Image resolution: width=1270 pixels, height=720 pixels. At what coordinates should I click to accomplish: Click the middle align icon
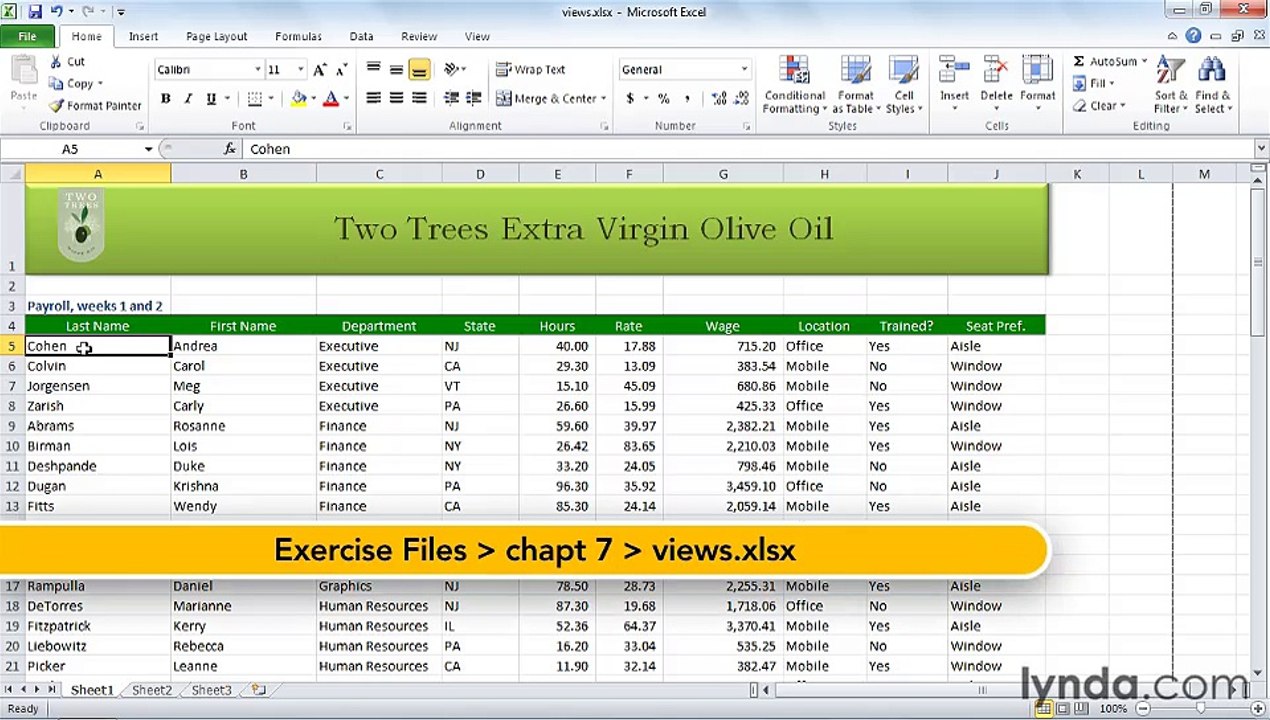(396, 69)
